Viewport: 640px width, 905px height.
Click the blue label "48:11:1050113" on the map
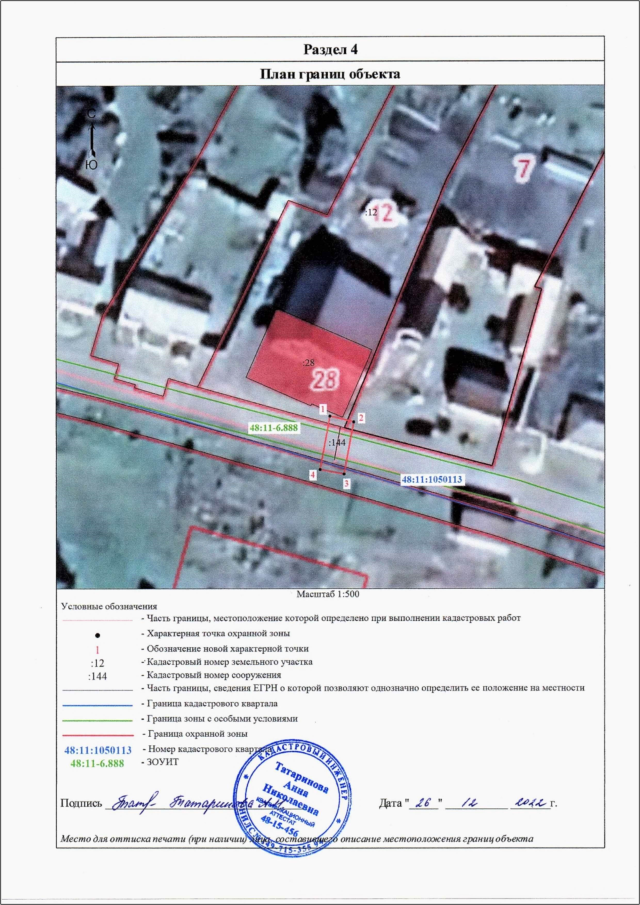pyautogui.click(x=432, y=479)
